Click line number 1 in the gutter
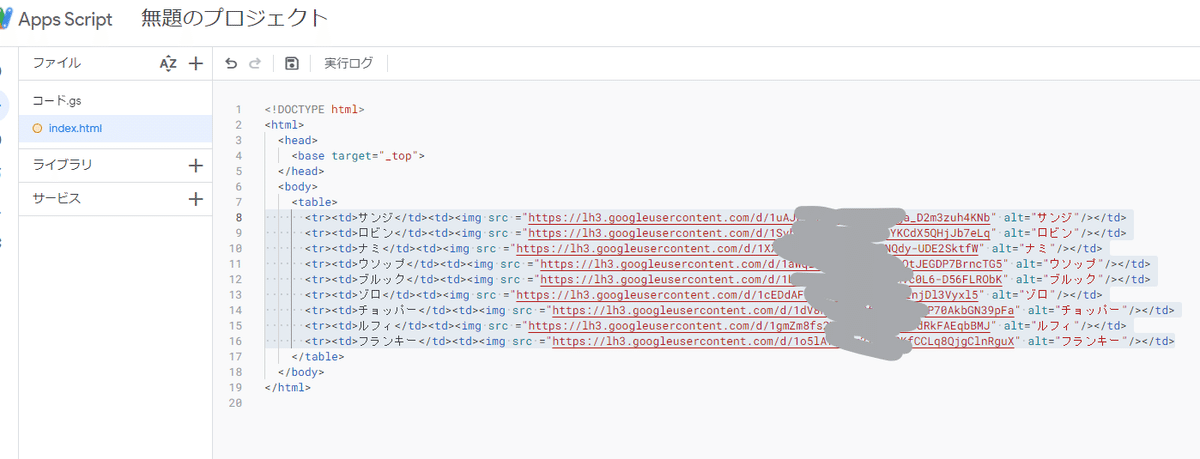This screenshot has width=1200, height=459. (238, 109)
